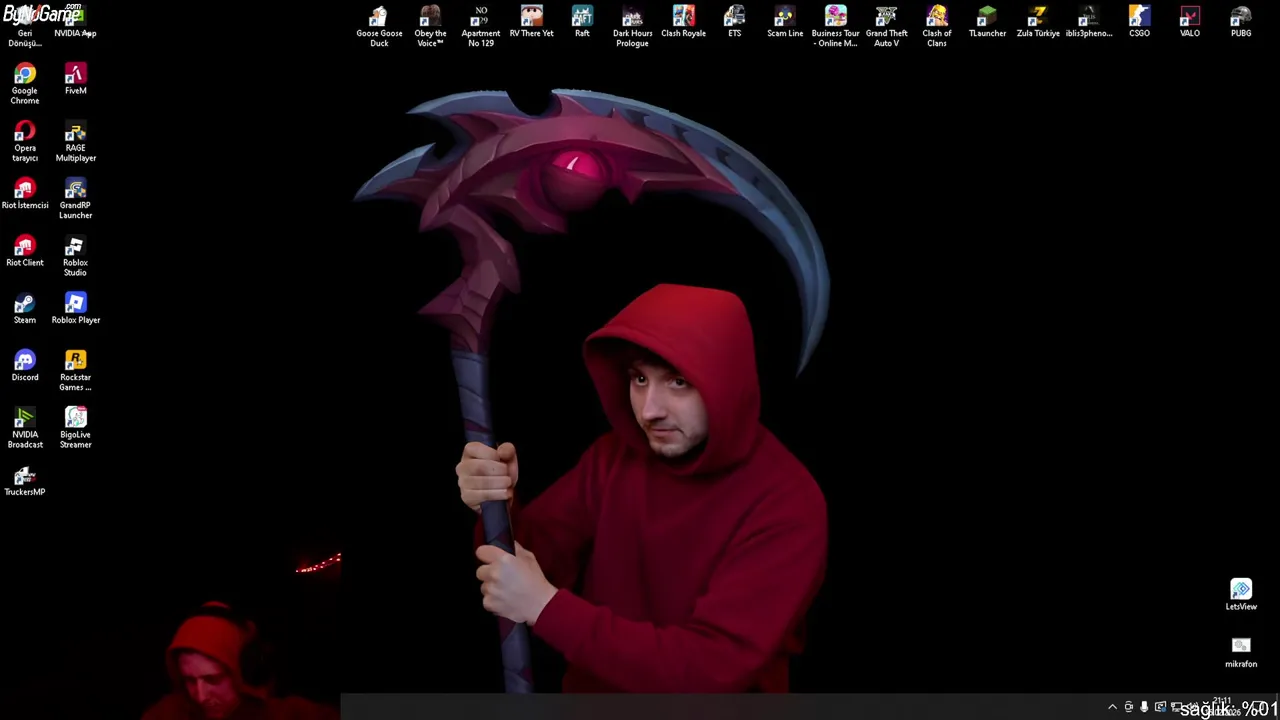This screenshot has width=1280, height=720.
Task: Open the Riot İstemcisi desktop icon
Action: [x=25, y=194]
